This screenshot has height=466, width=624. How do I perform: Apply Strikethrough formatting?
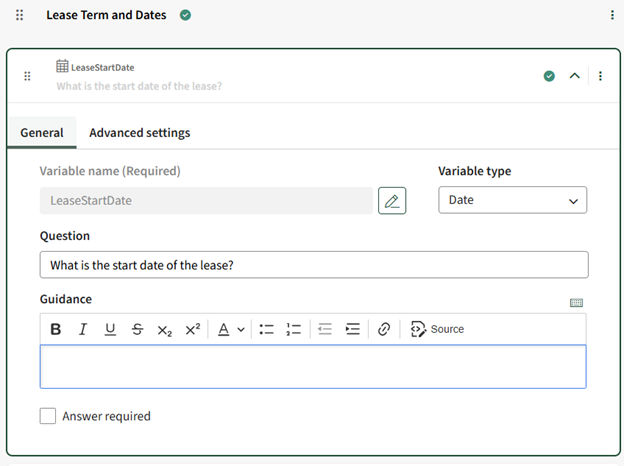click(137, 329)
